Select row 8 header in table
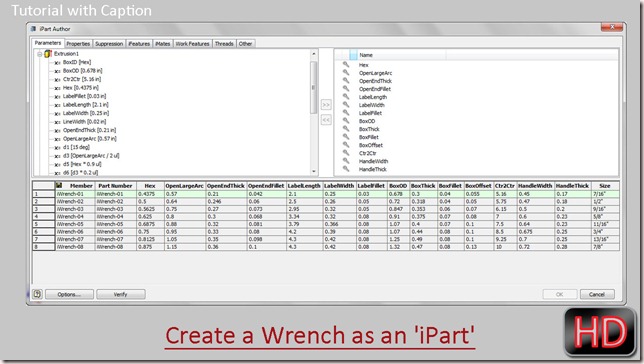644x364 pixels. click(44, 247)
